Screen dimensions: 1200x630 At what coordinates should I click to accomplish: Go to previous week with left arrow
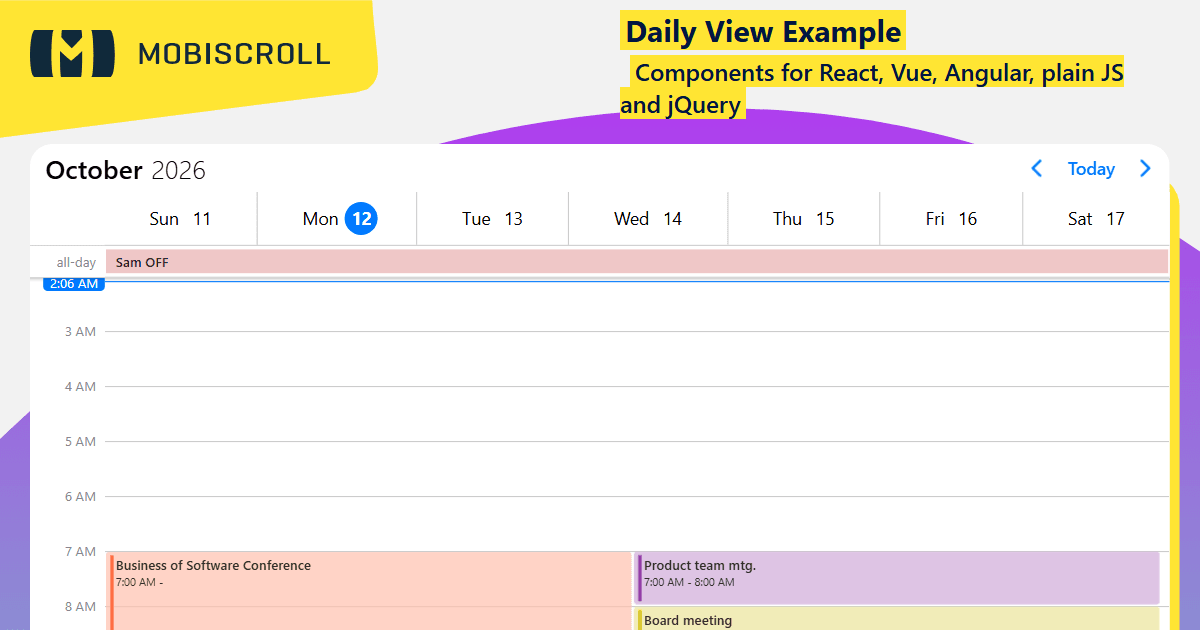point(1037,169)
